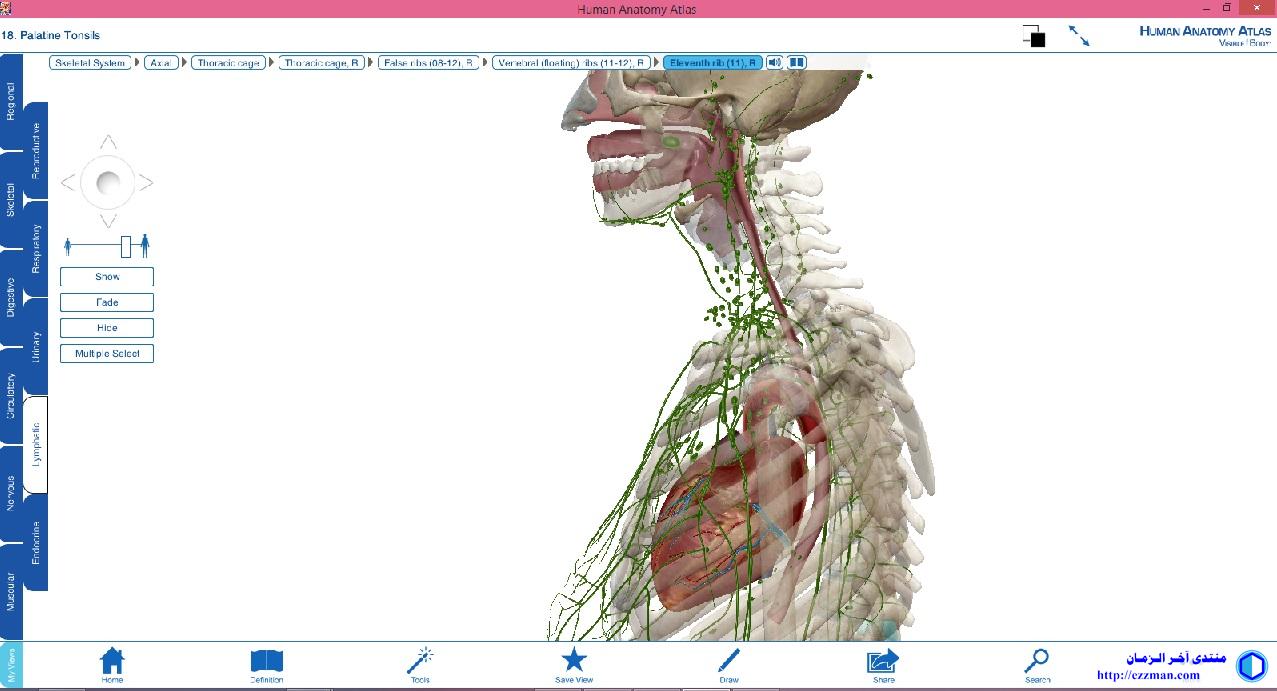Select the Skeletal System breadcrumb
The height and width of the screenshot is (691, 1277).
[90, 63]
